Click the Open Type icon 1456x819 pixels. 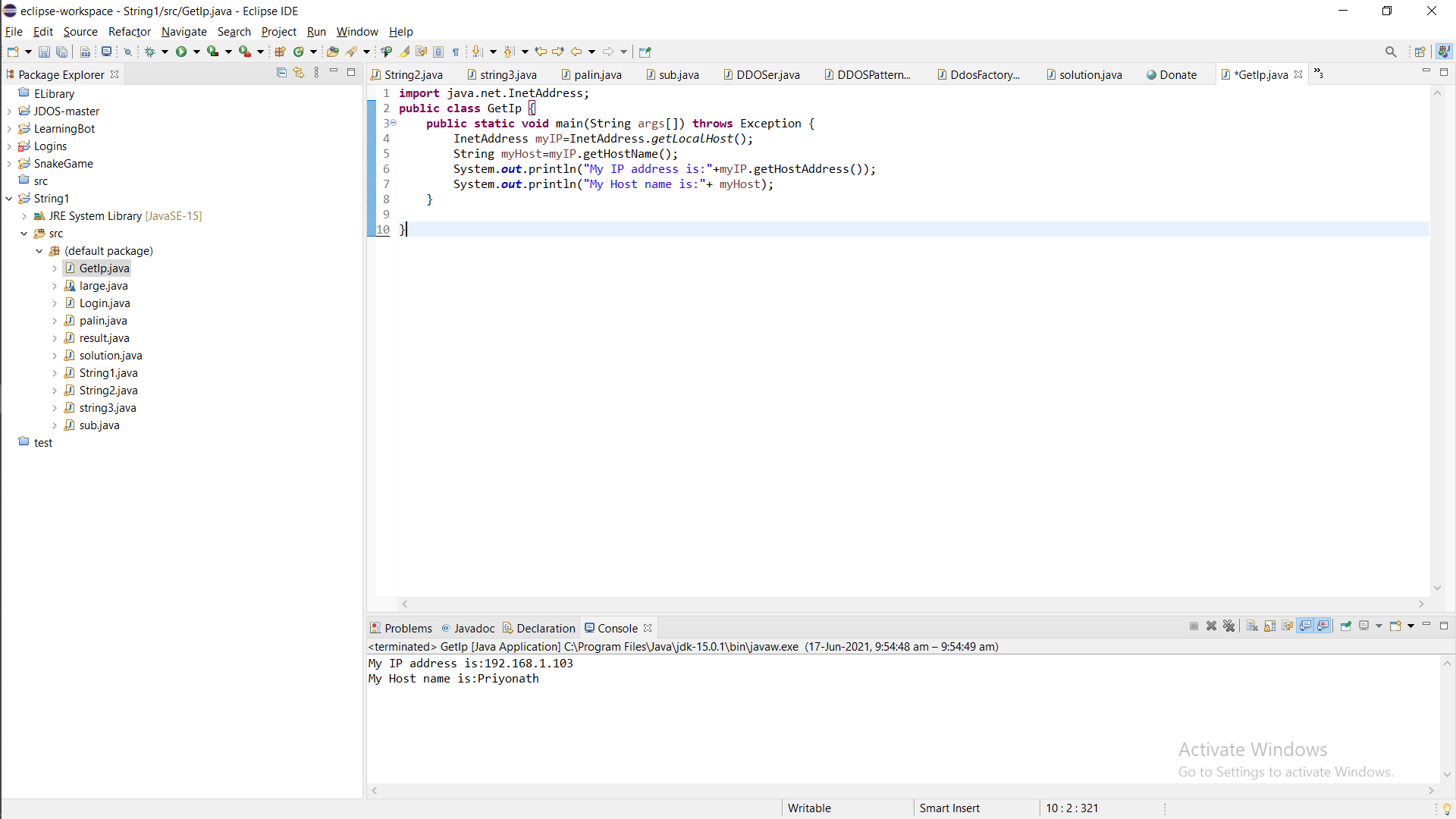332,52
